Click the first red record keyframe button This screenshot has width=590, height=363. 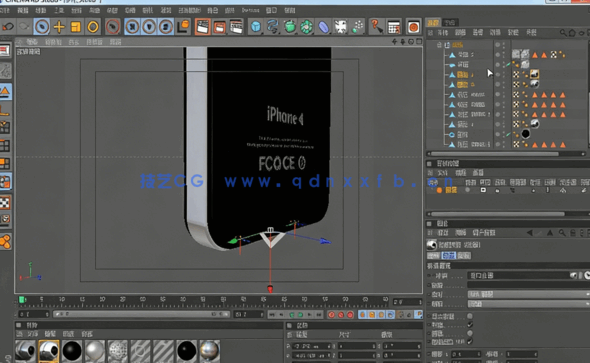331,314
